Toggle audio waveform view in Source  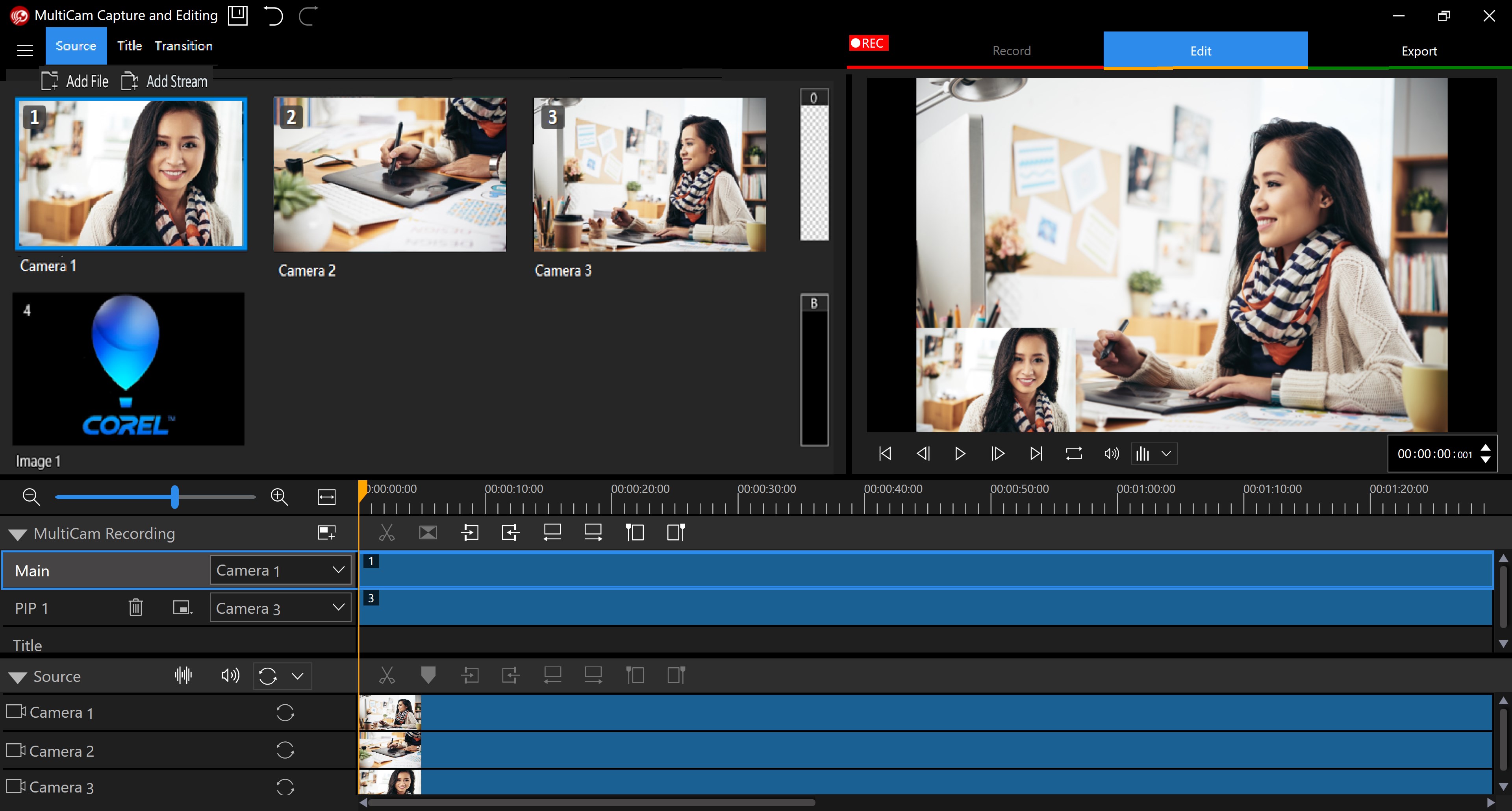tap(183, 676)
